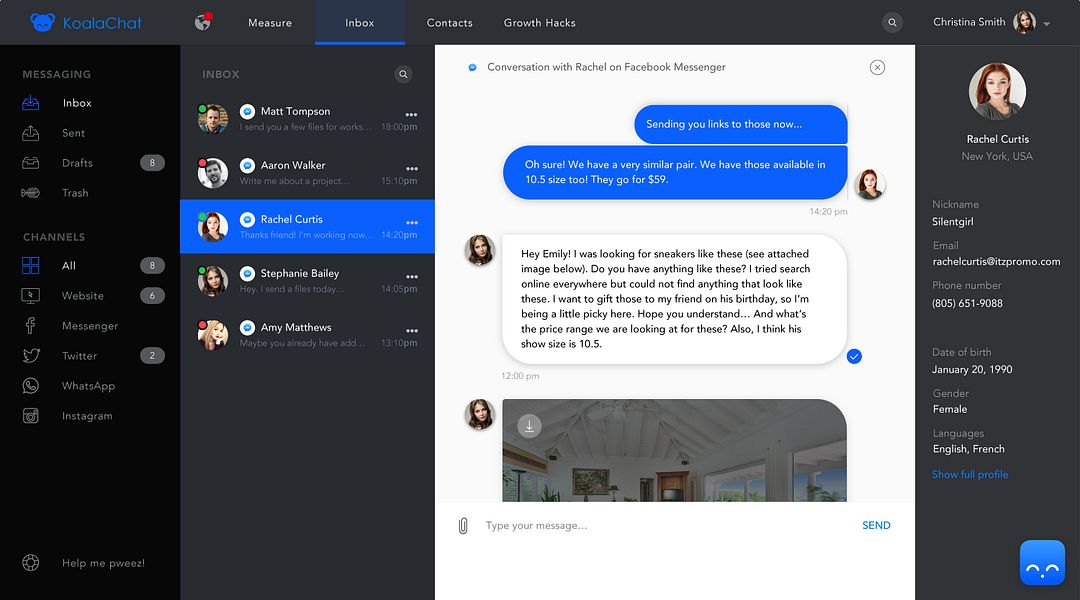Click the KoalaChat koala logo
Viewport: 1080px width, 600px height.
42,22
